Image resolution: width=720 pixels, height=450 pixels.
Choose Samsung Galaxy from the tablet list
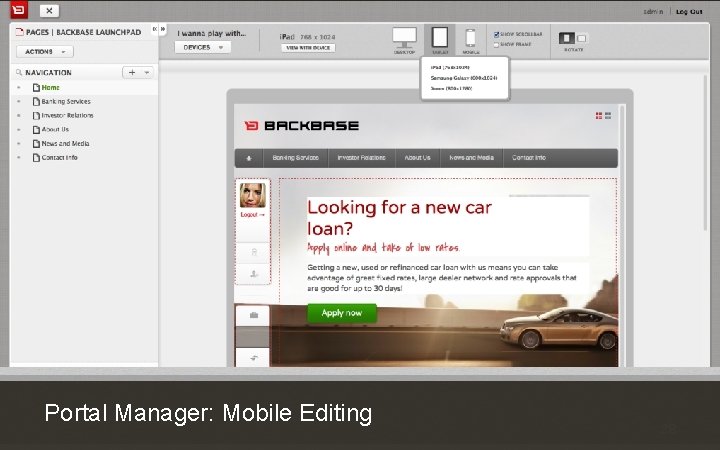[464, 78]
